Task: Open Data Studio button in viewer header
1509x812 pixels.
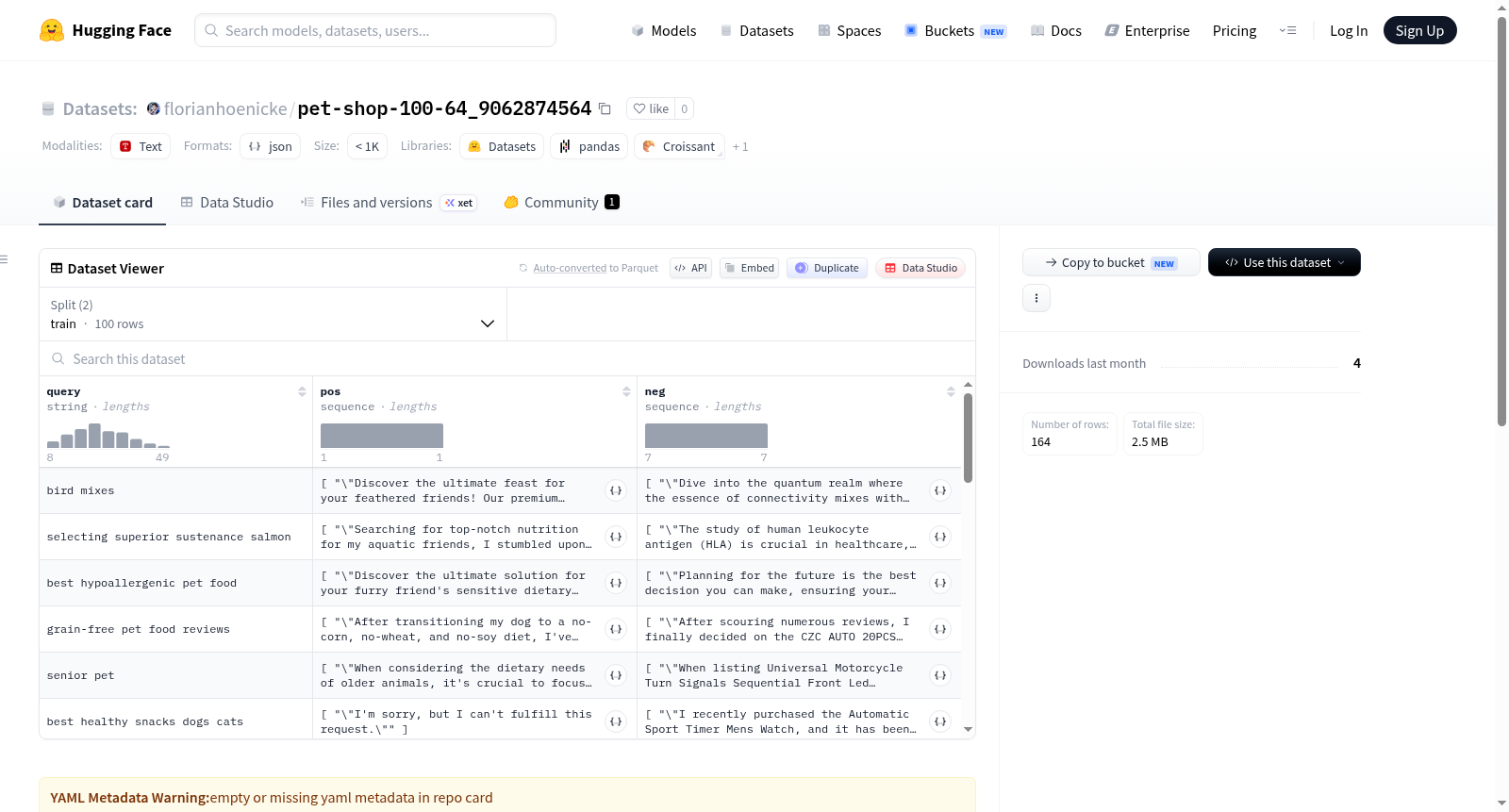Action: (x=920, y=268)
